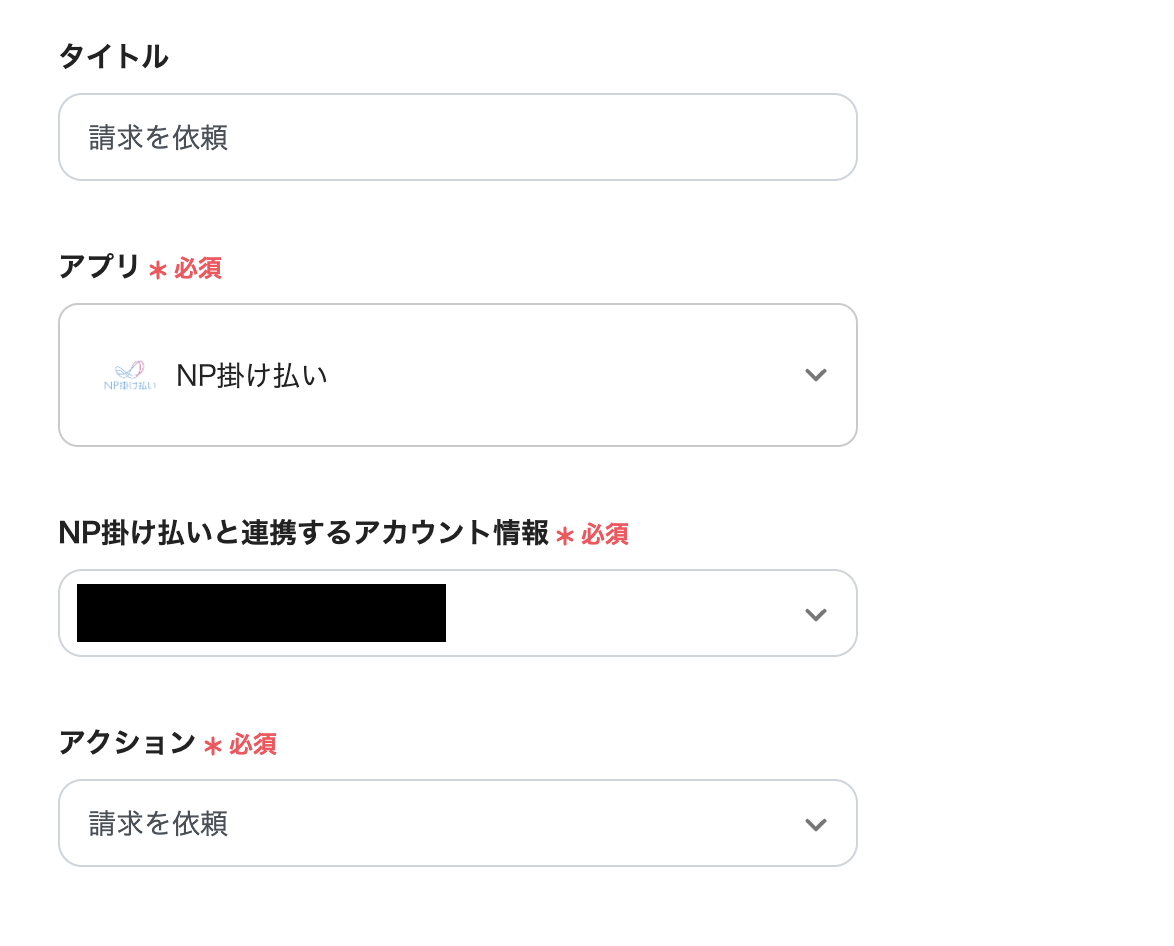Click the 必須 badge next to アクション
Image resolution: width=1174 pixels, height=946 pixels.
pyautogui.click(x=253, y=745)
